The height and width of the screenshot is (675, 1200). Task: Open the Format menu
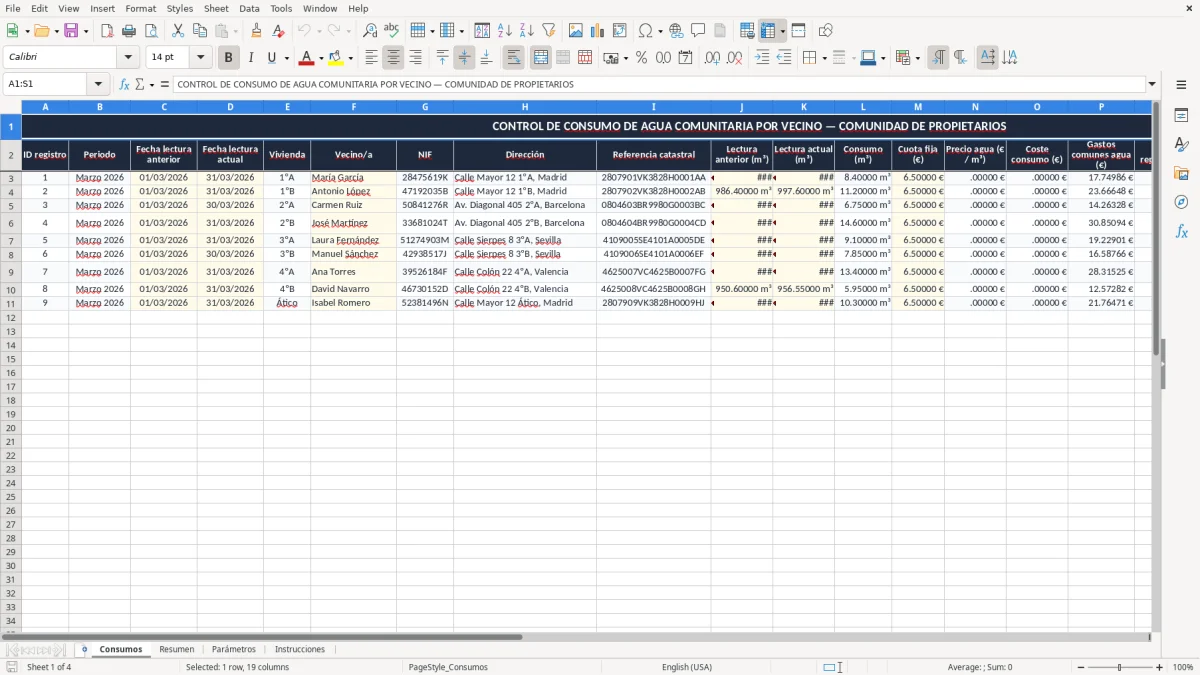[x=140, y=8]
